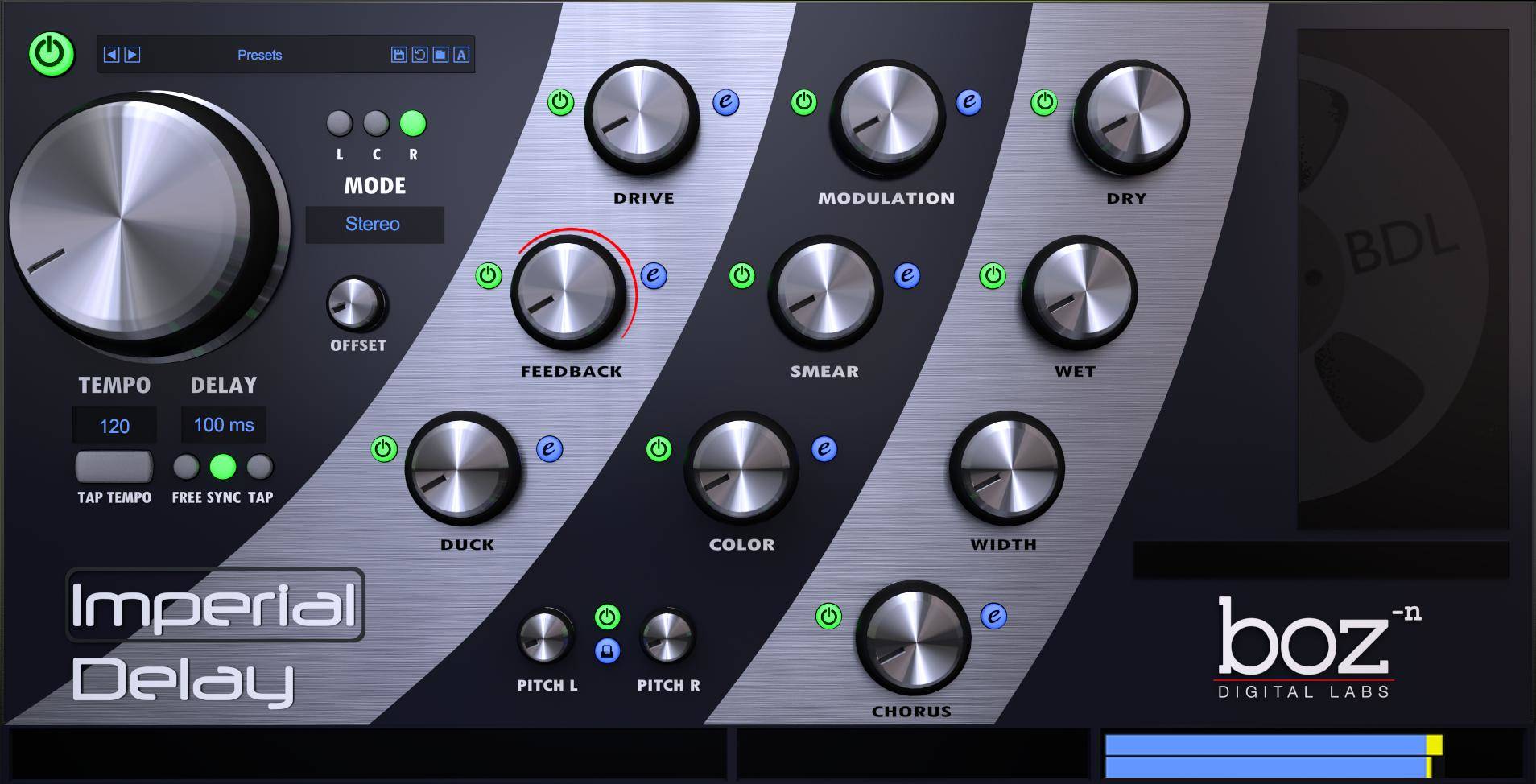Click the revert preset icon

click(419, 55)
